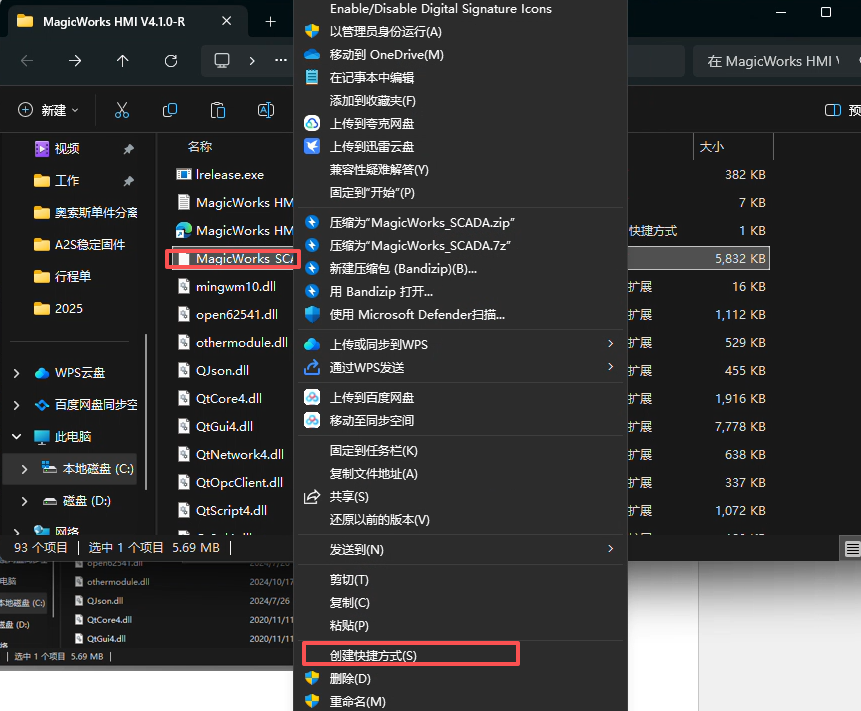Choose 固定到任务栏(K)
This screenshot has height=711, width=861.
[460, 451]
